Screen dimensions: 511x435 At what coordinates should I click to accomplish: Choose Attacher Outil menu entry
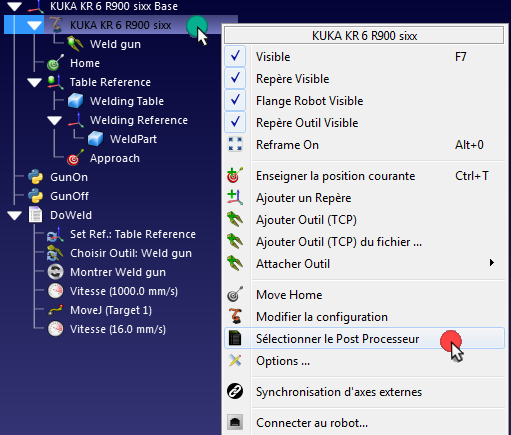click(x=364, y=264)
